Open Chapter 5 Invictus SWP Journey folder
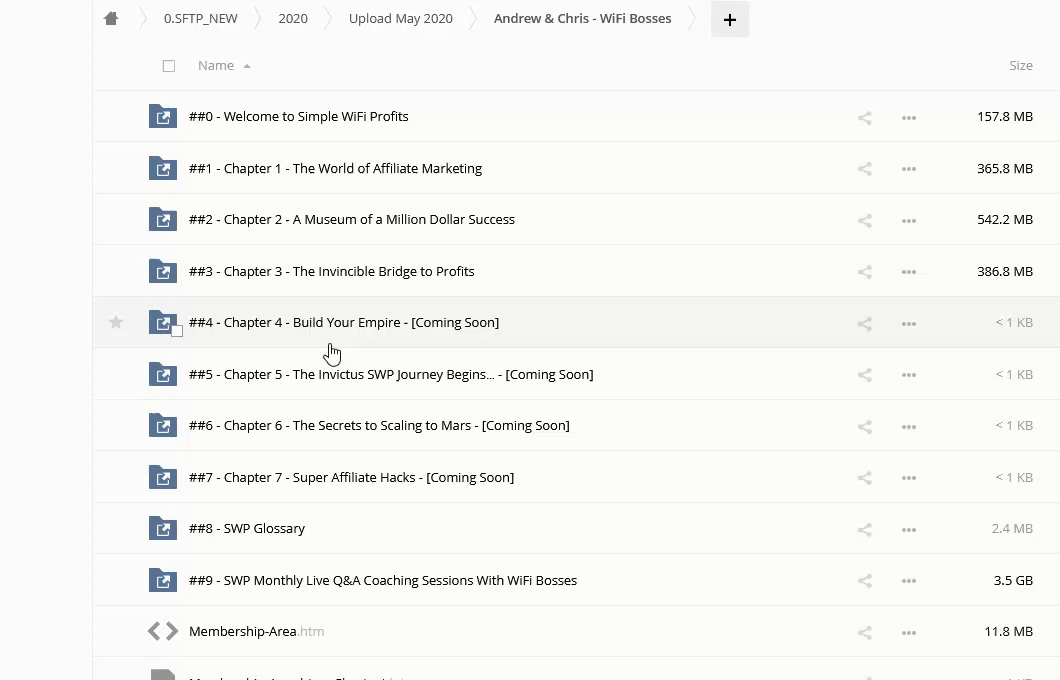The height and width of the screenshot is (680, 1060). point(390,375)
